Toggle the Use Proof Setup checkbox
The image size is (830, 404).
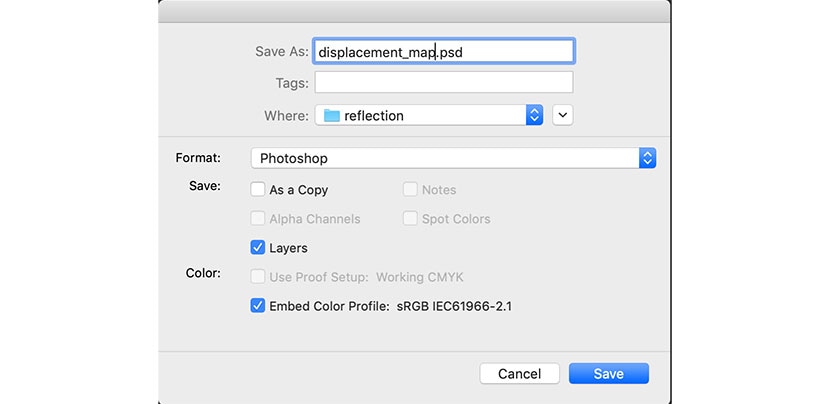[258, 276]
